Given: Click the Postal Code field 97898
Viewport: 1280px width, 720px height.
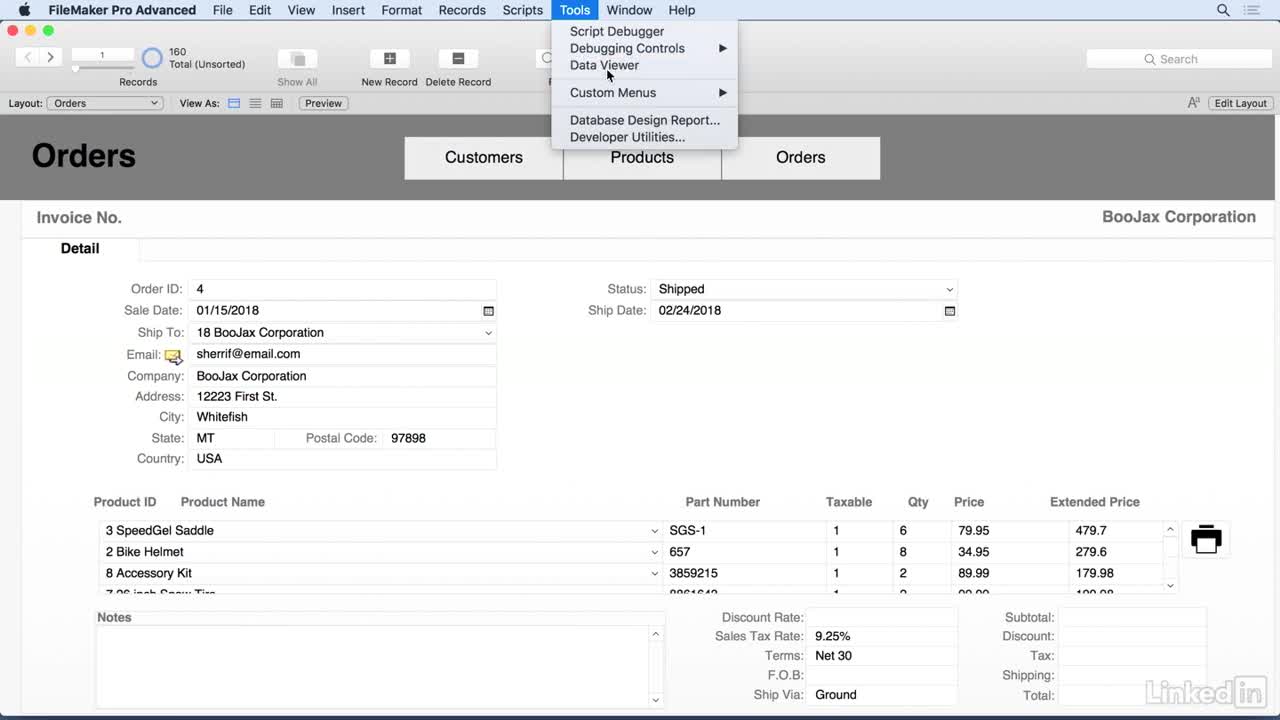Looking at the screenshot, I should (439, 438).
